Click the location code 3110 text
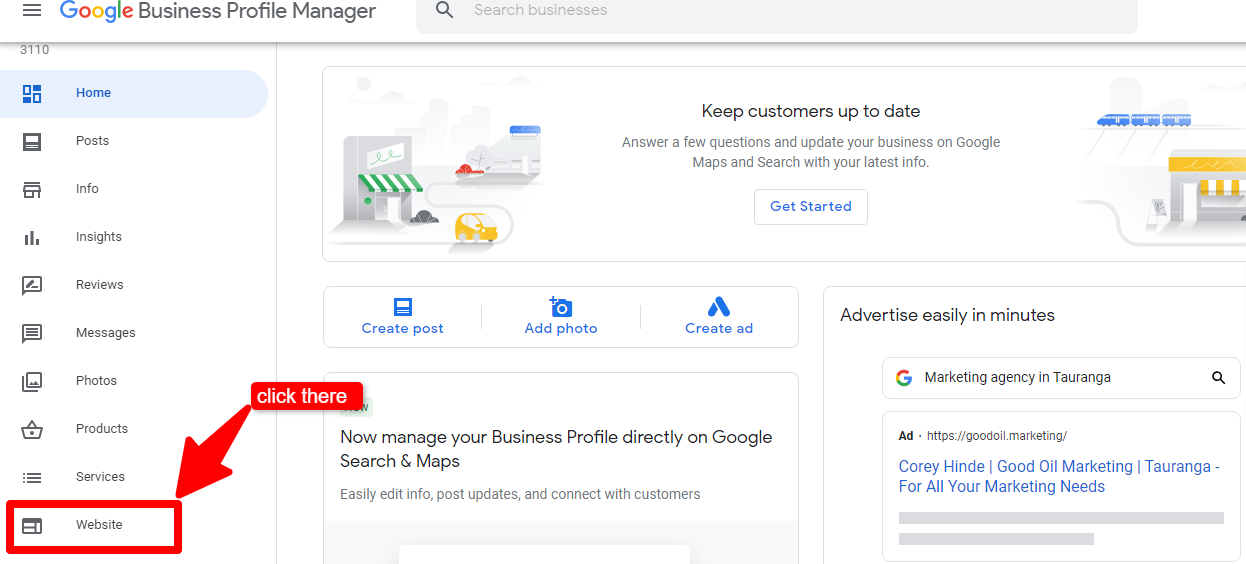Image resolution: width=1246 pixels, height=564 pixels. point(34,50)
